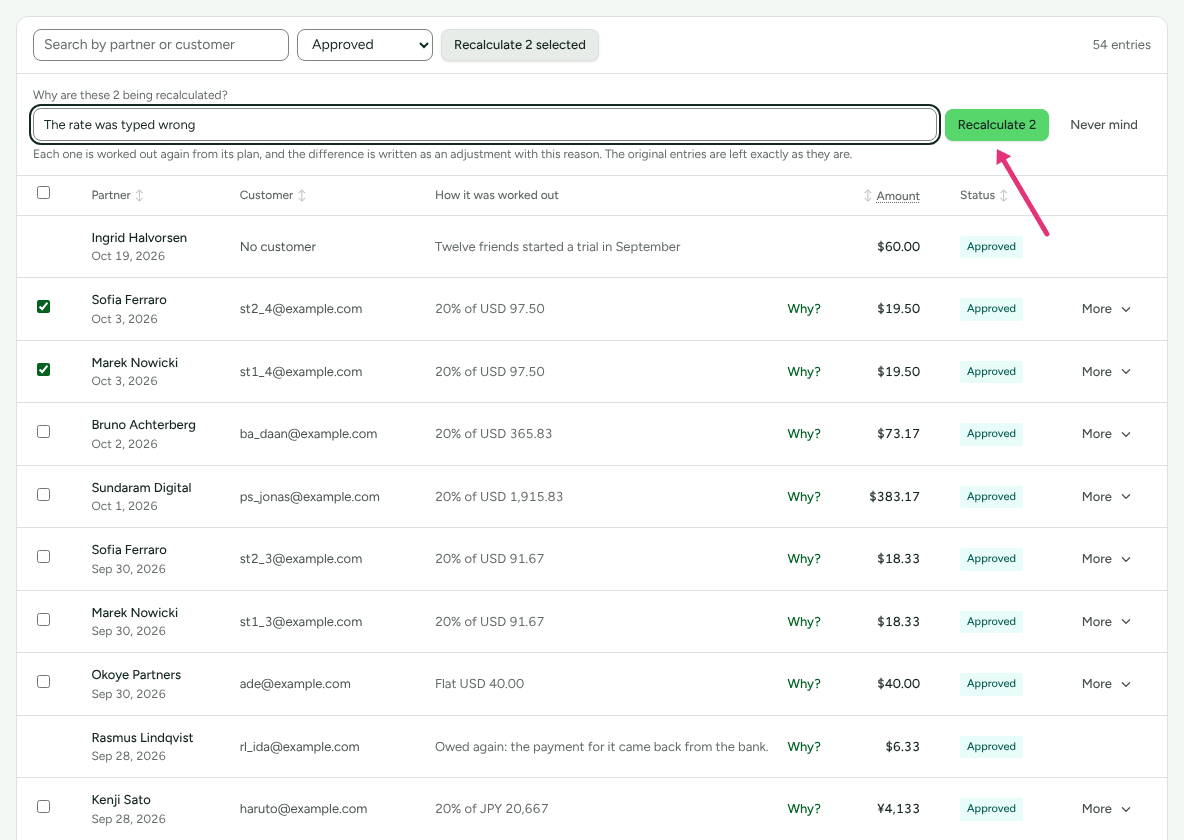Expand More menu for Kenji Sato row

tap(1105, 808)
